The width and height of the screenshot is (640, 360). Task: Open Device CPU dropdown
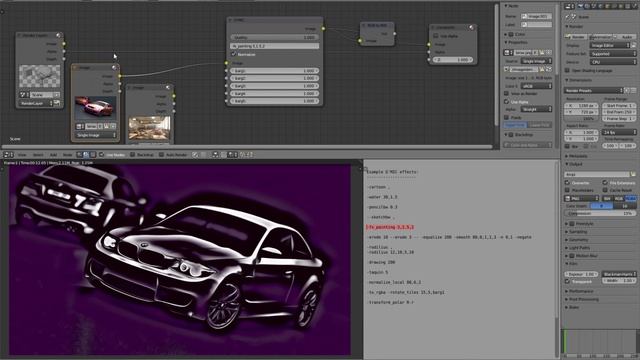coord(613,62)
